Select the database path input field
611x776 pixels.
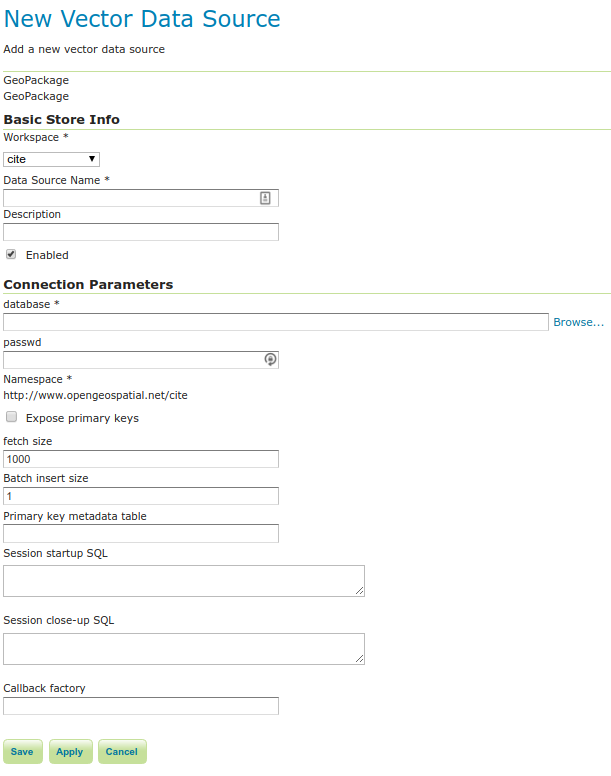(x=275, y=322)
